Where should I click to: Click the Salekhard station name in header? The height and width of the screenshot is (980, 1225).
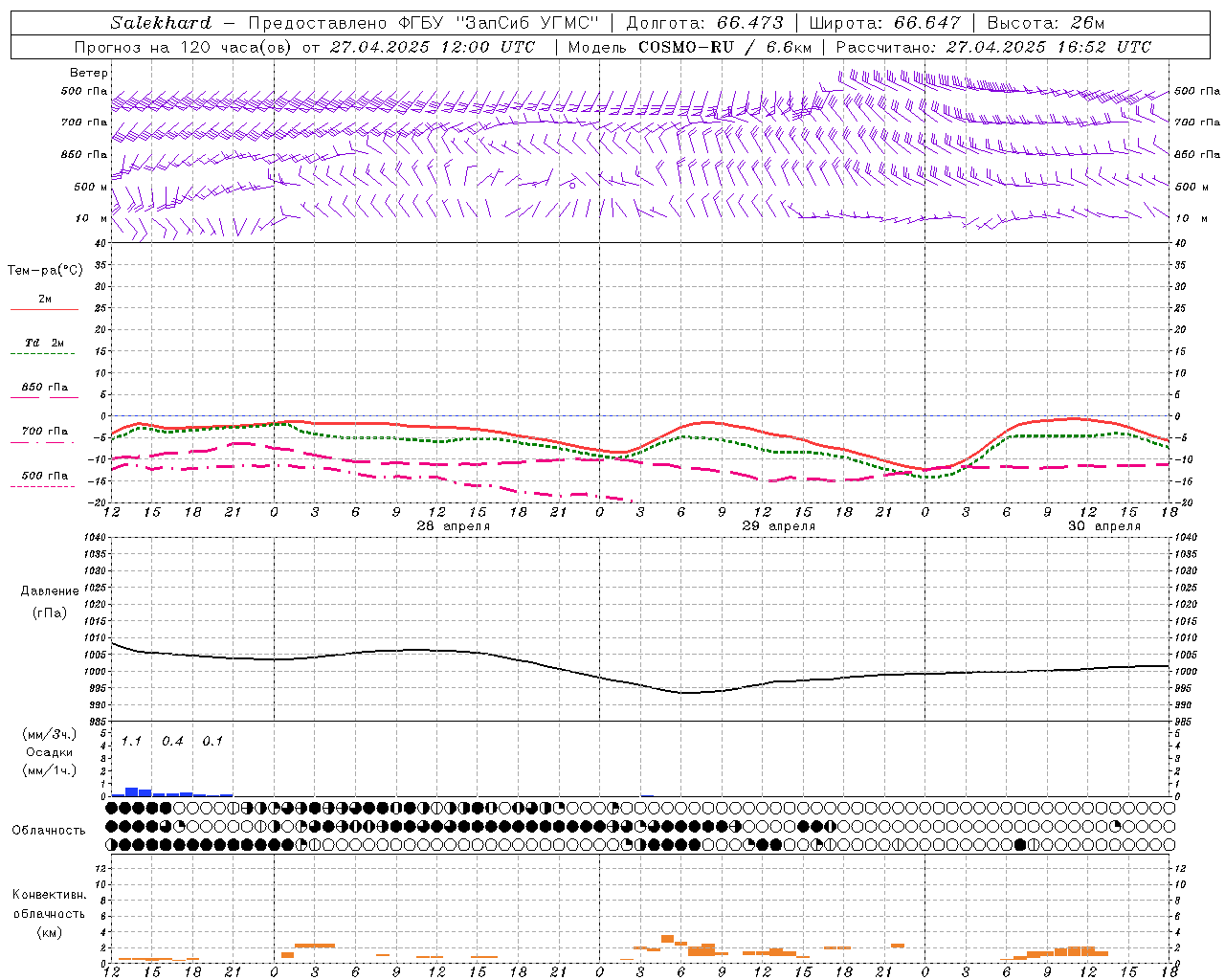tap(161, 23)
